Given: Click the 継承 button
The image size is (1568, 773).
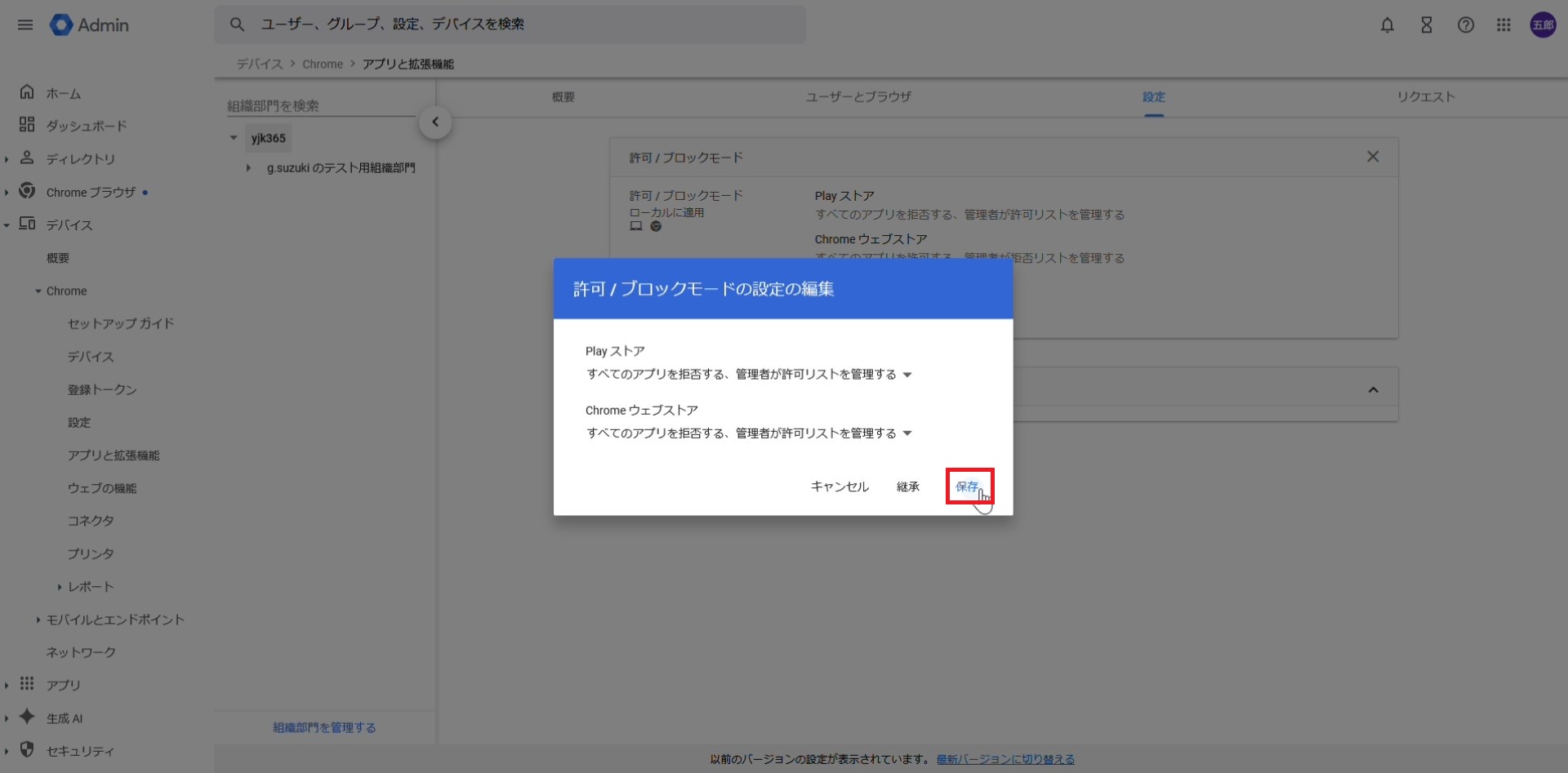Looking at the screenshot, I should point(907,486).
